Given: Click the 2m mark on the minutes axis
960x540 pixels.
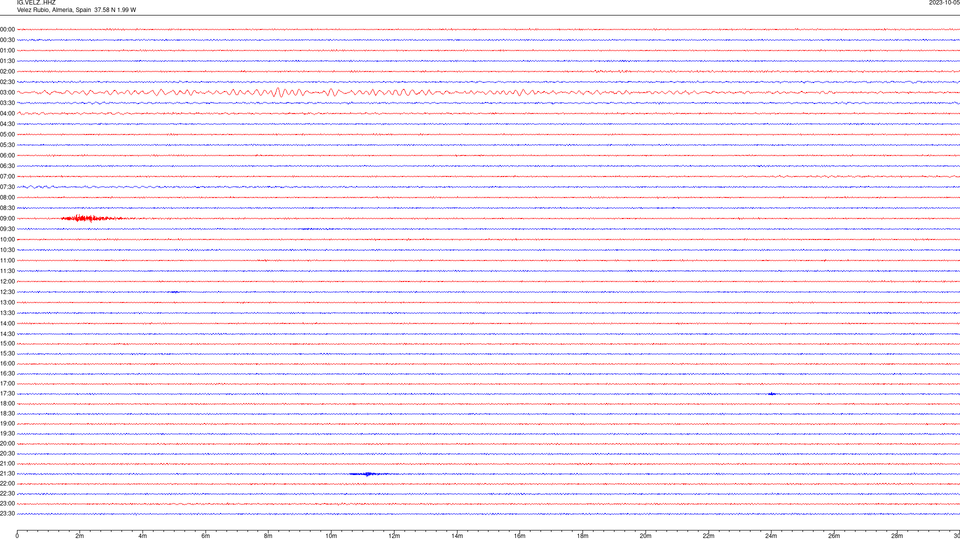Looking at the screenshot, I should (x=80, y=536).
